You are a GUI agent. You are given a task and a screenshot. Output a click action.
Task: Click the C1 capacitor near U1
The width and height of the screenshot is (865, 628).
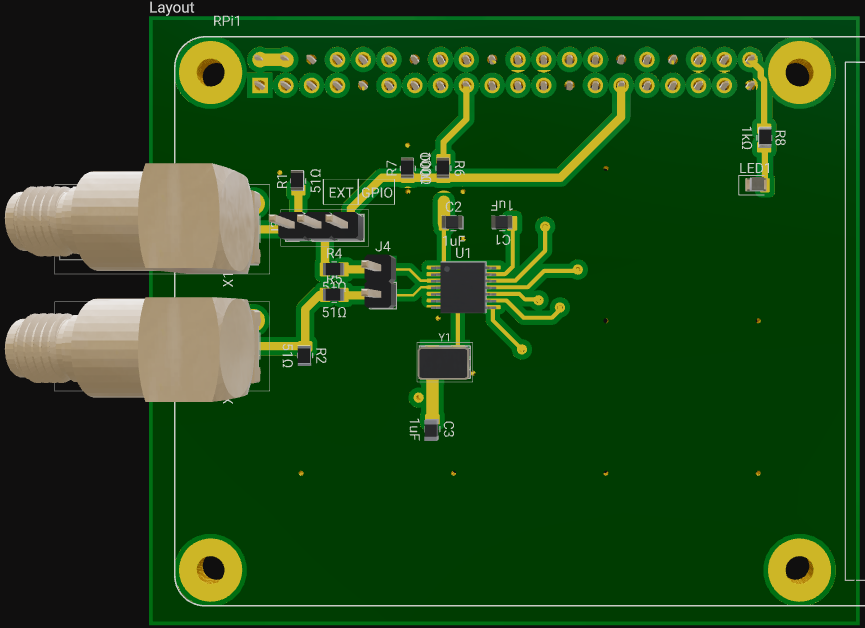[x=503, y=222]
